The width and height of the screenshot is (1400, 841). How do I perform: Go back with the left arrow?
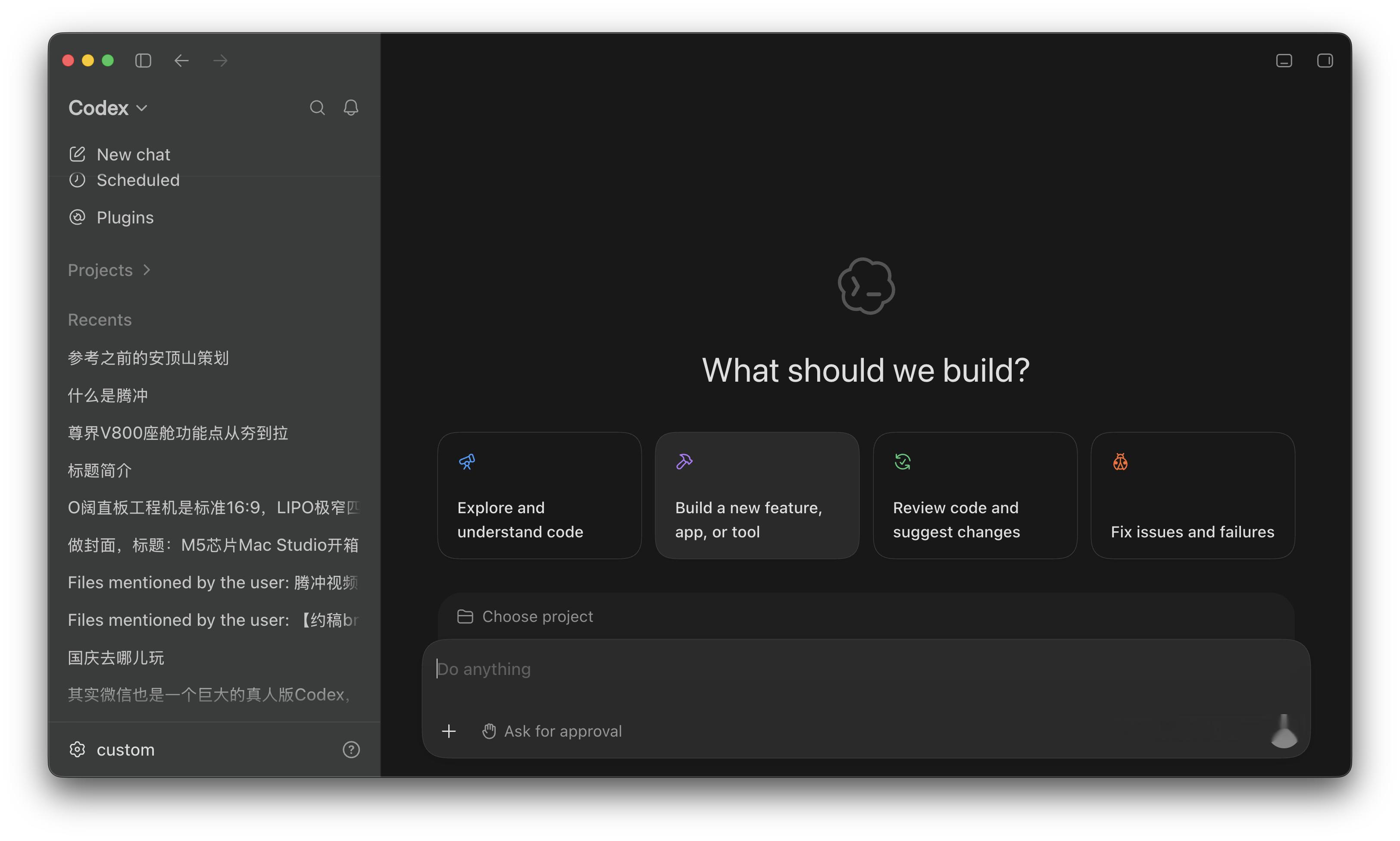(x=181, y=60)
